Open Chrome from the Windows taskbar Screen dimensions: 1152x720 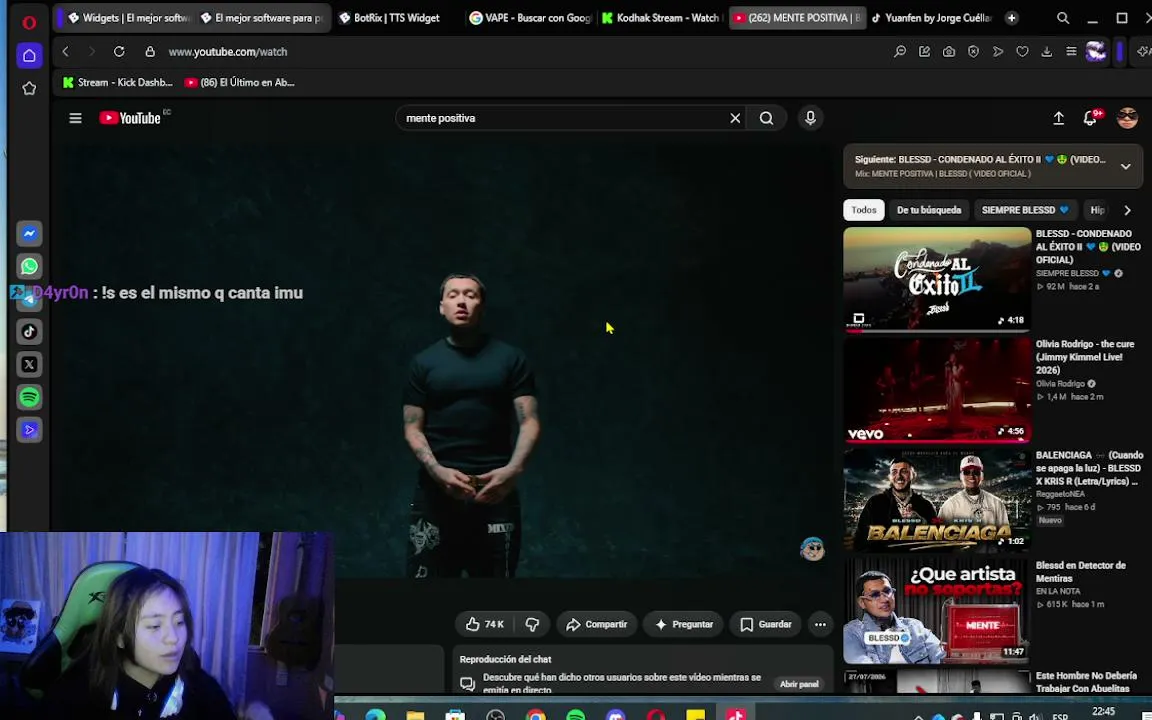(x=536, y=716)
